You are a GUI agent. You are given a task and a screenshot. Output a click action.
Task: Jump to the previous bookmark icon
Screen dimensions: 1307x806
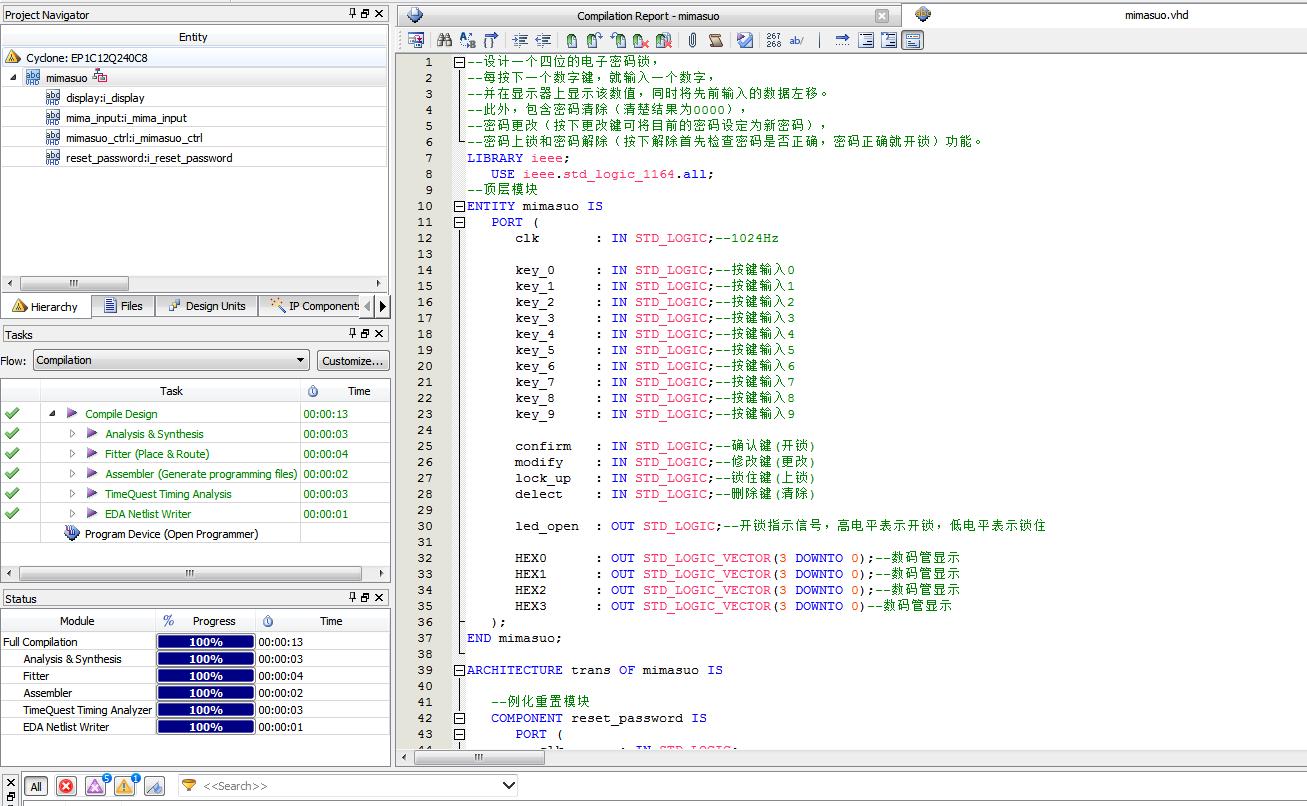point(619,40)
